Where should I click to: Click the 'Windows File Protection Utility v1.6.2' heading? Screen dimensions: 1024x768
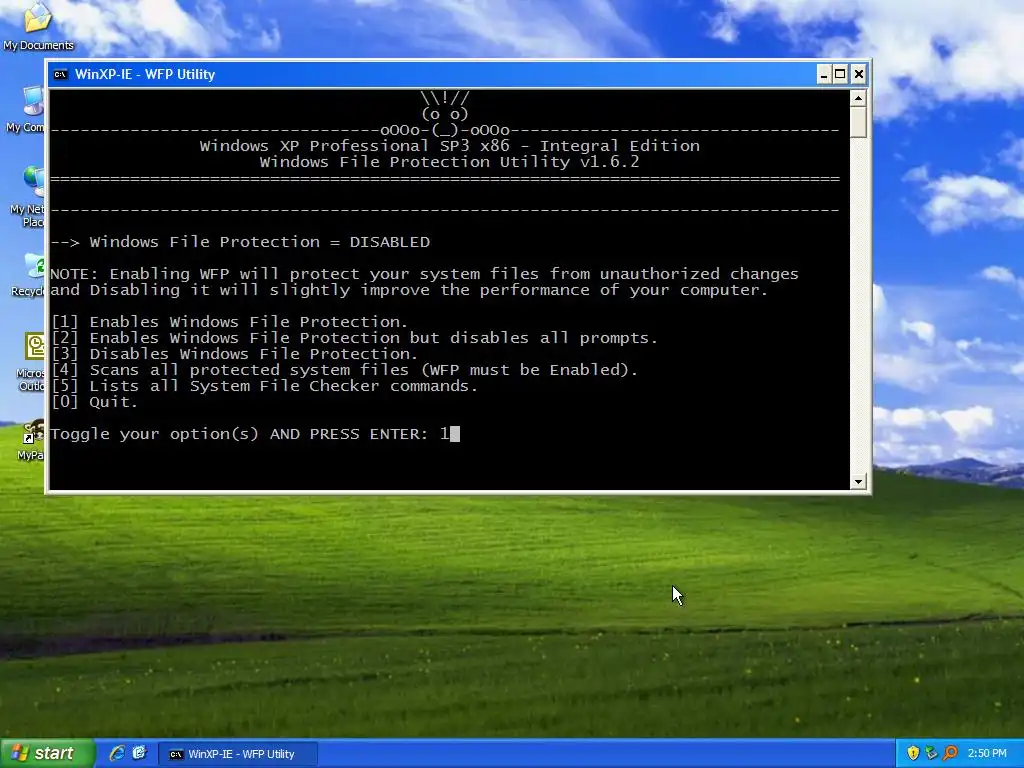(449, 162)
